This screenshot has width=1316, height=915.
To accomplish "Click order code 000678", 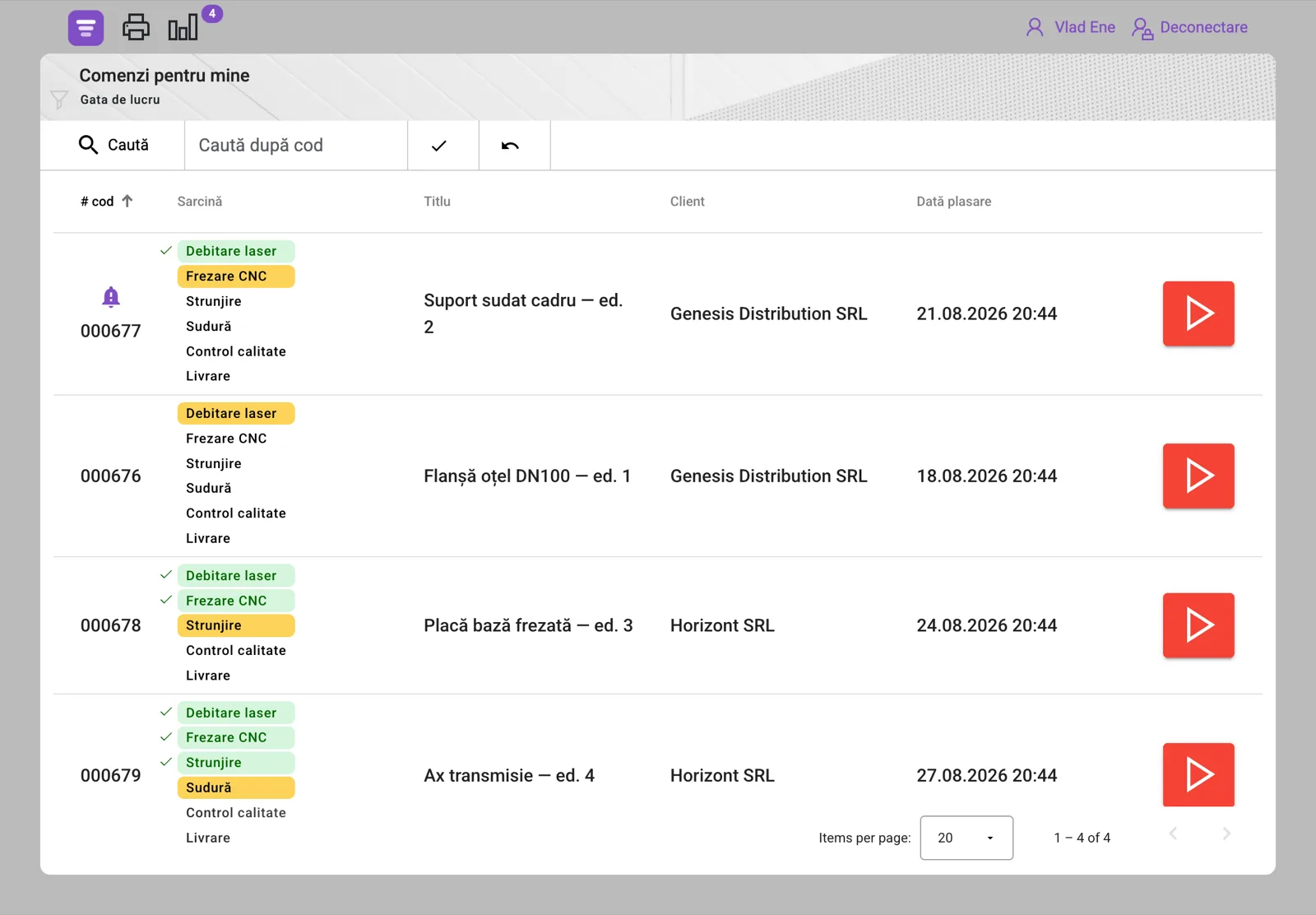I will pos(111,625).
